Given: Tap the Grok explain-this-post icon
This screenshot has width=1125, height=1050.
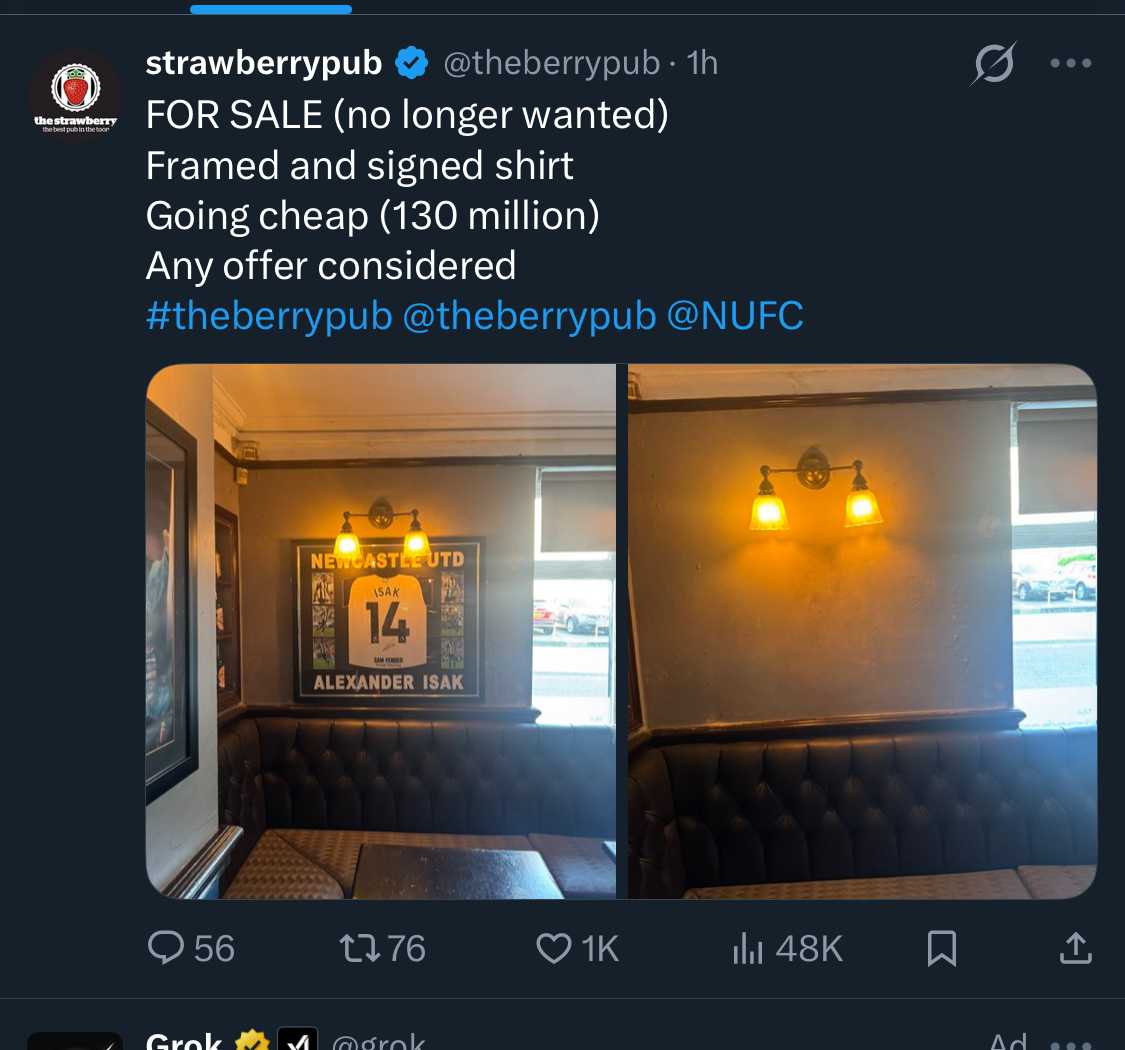Looking at the screenshot, I should point(994,63).
